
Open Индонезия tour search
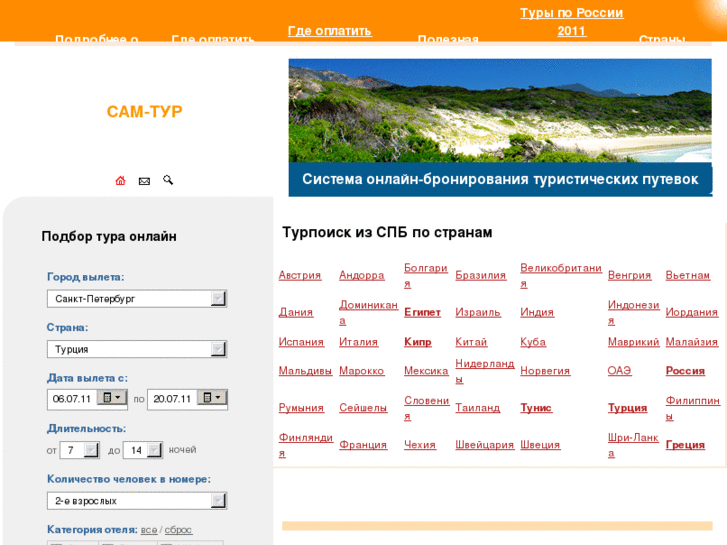coord(633,313)
